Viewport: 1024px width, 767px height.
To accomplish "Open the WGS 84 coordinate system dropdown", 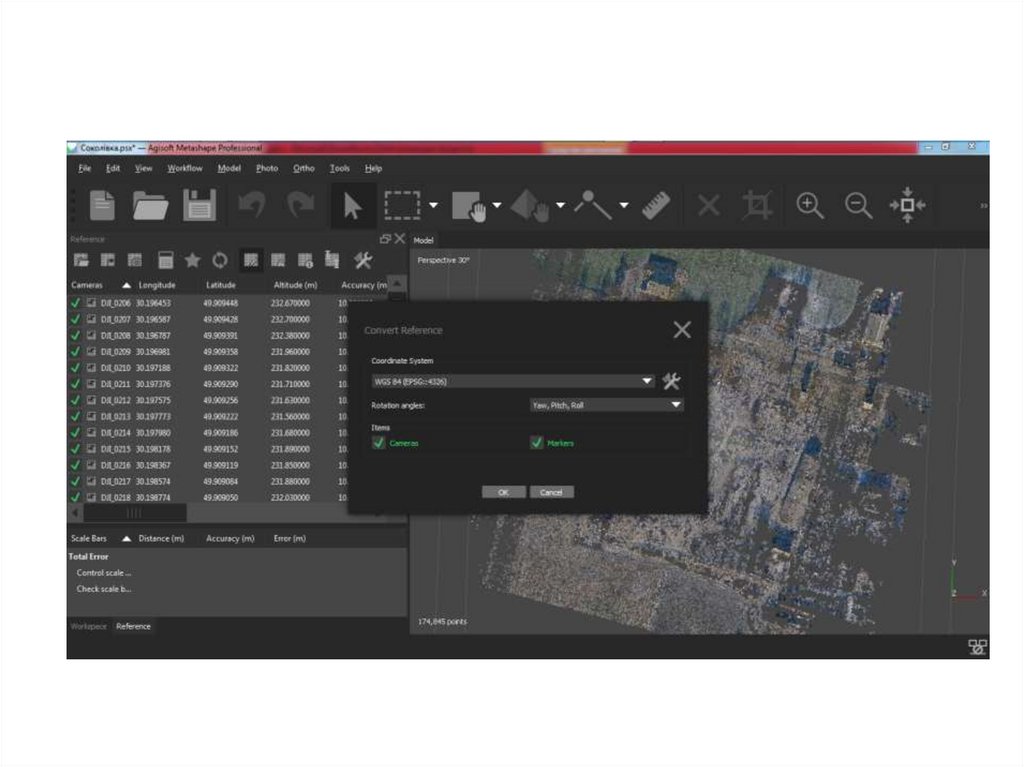I will tap(512, 381).
